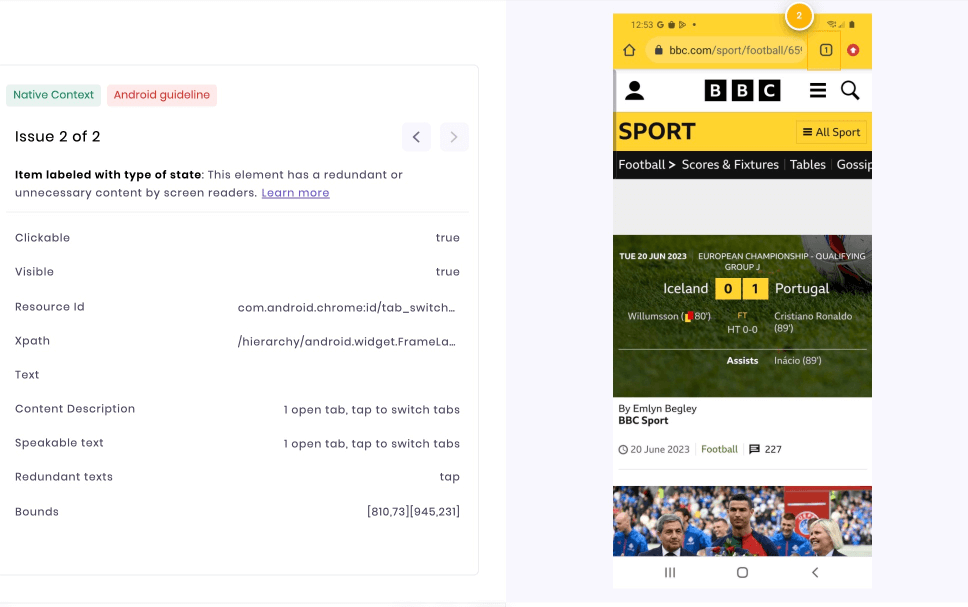Go to the next issue

point(454,137)
